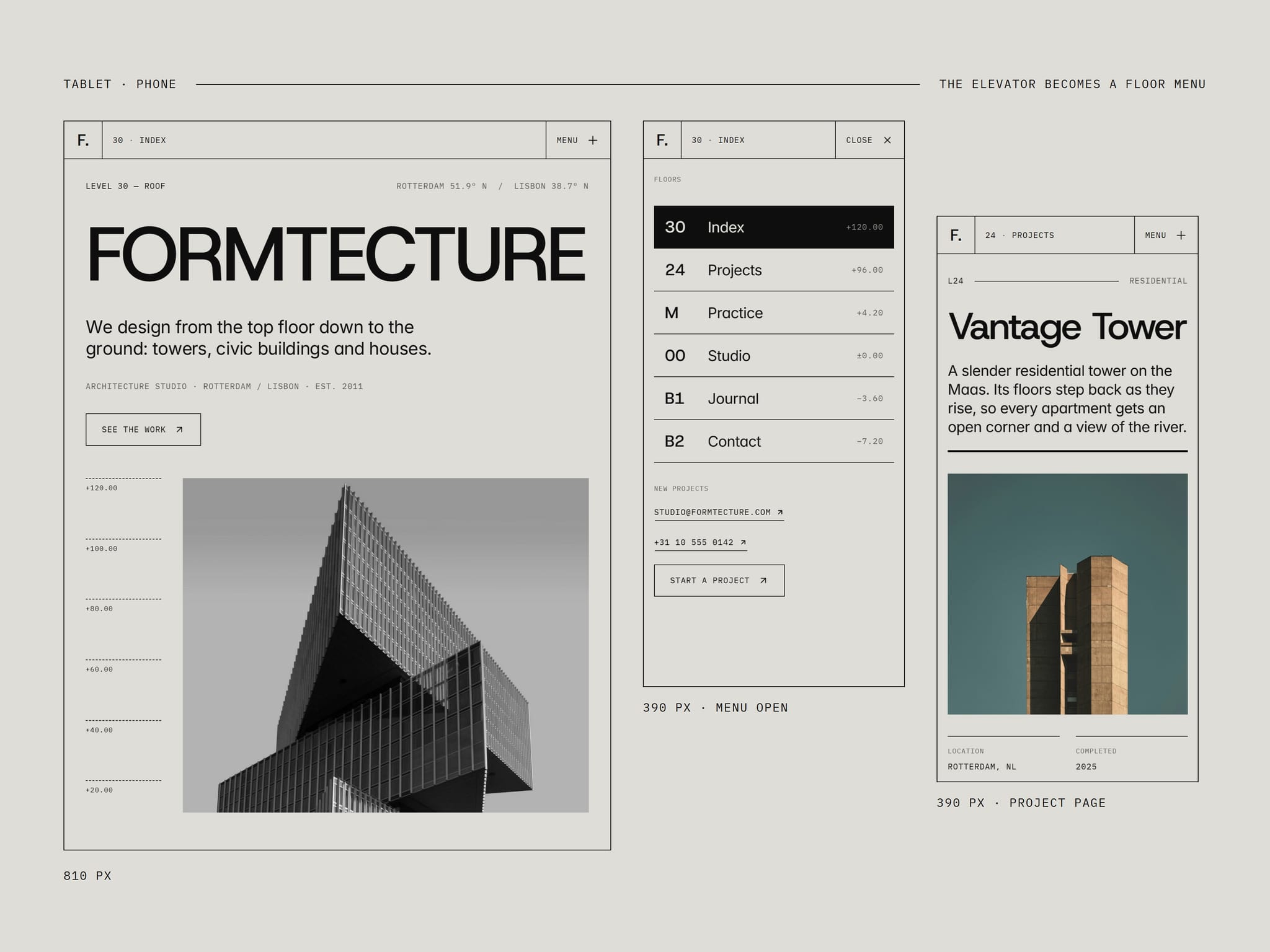This screenshot has width=1270, height=952.
Task: Select floor 30 Index in menu
Action: point(774,227)
